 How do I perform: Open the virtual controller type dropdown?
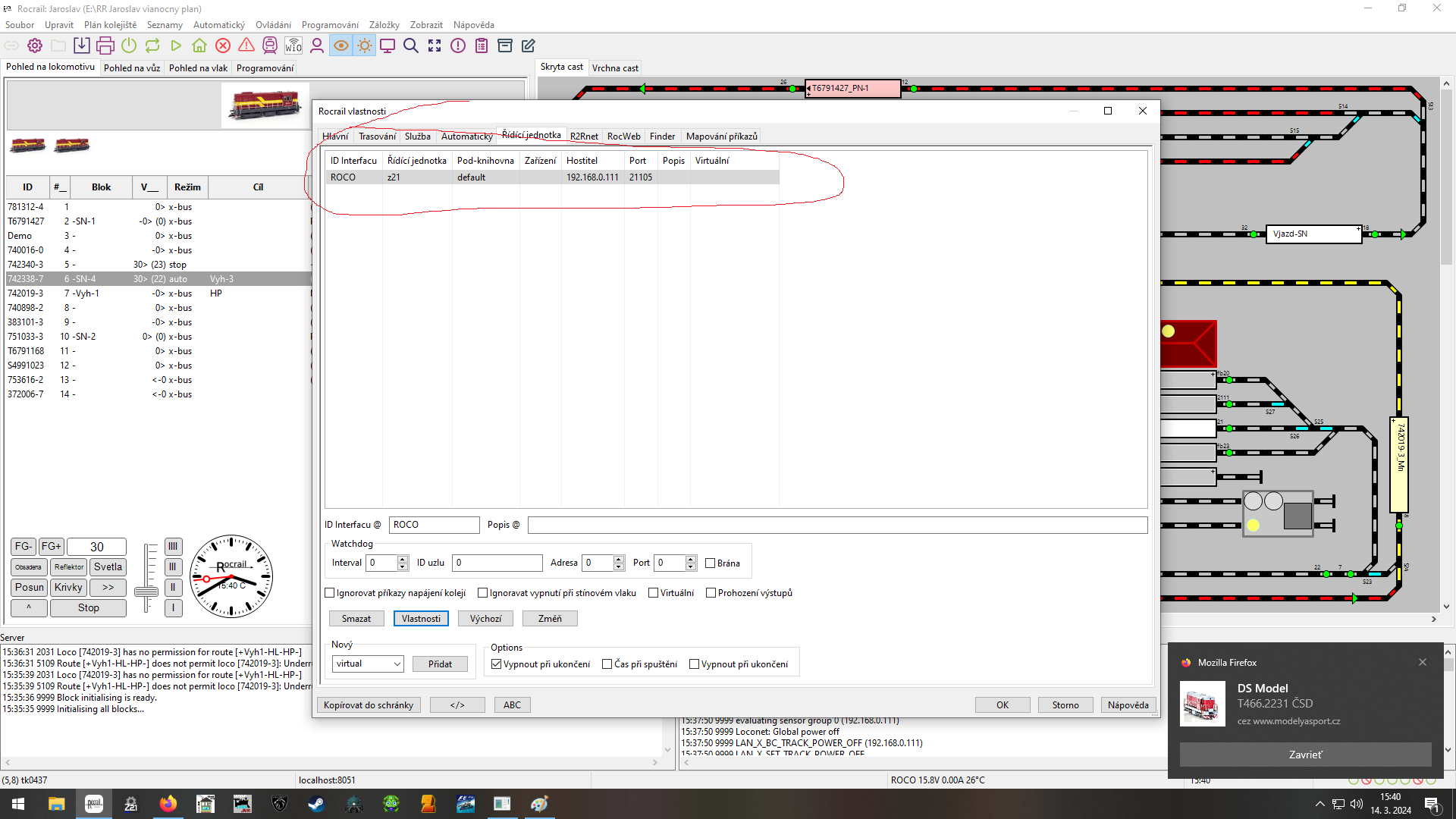click(368, 664)
